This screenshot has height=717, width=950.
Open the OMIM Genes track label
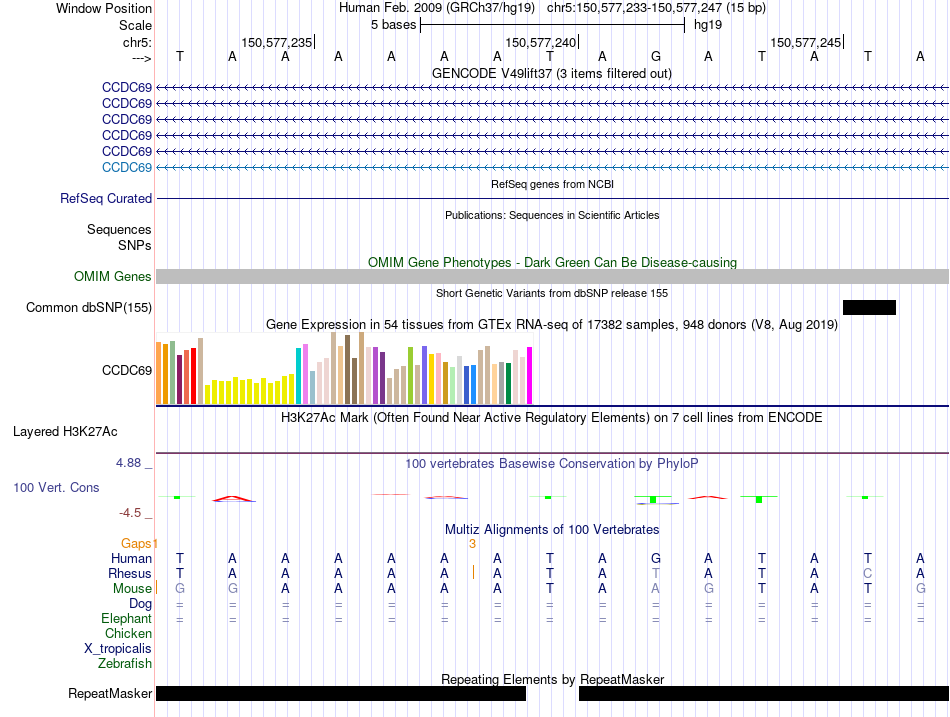[113, 277]
